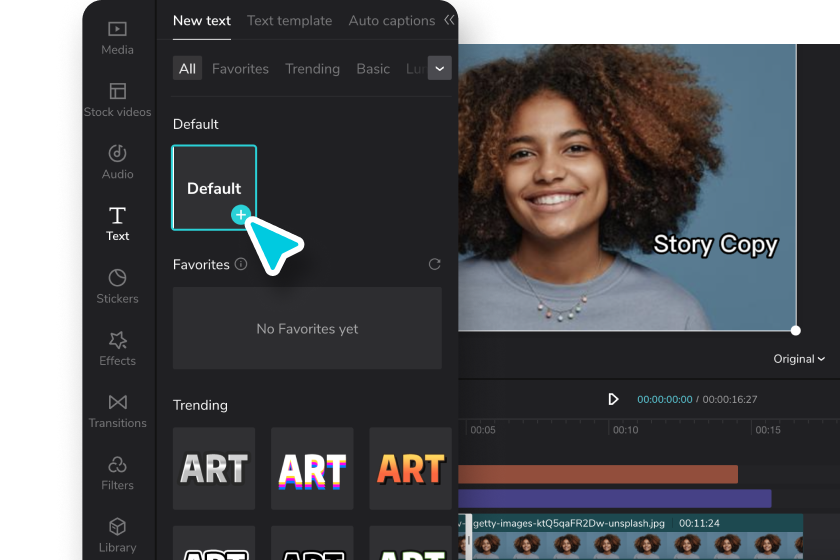
Task: Open the Library panel
Action: click(x=117, y=535)
